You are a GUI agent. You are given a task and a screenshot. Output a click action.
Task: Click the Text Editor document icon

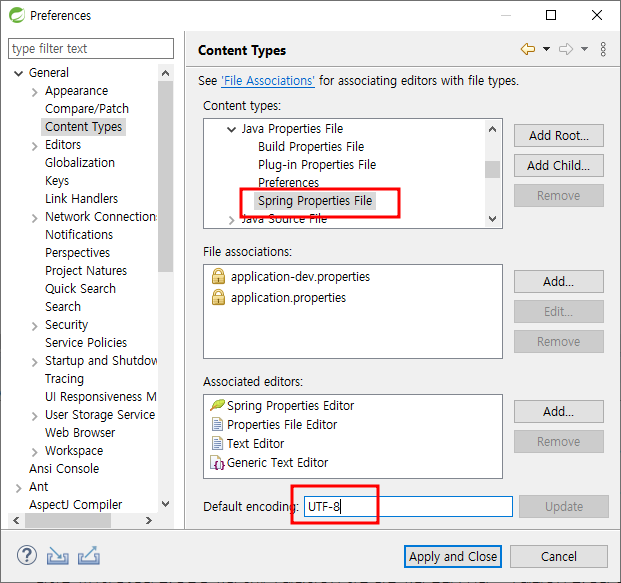click(x=217, y=443)
